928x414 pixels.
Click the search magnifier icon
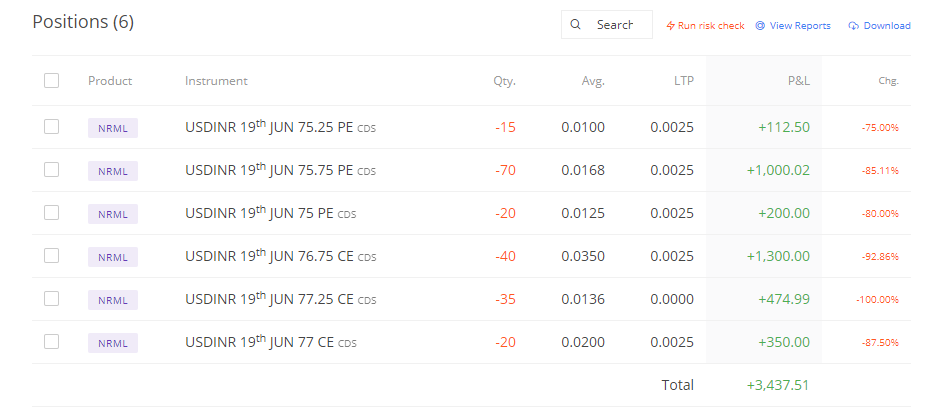tap(575, 25)
